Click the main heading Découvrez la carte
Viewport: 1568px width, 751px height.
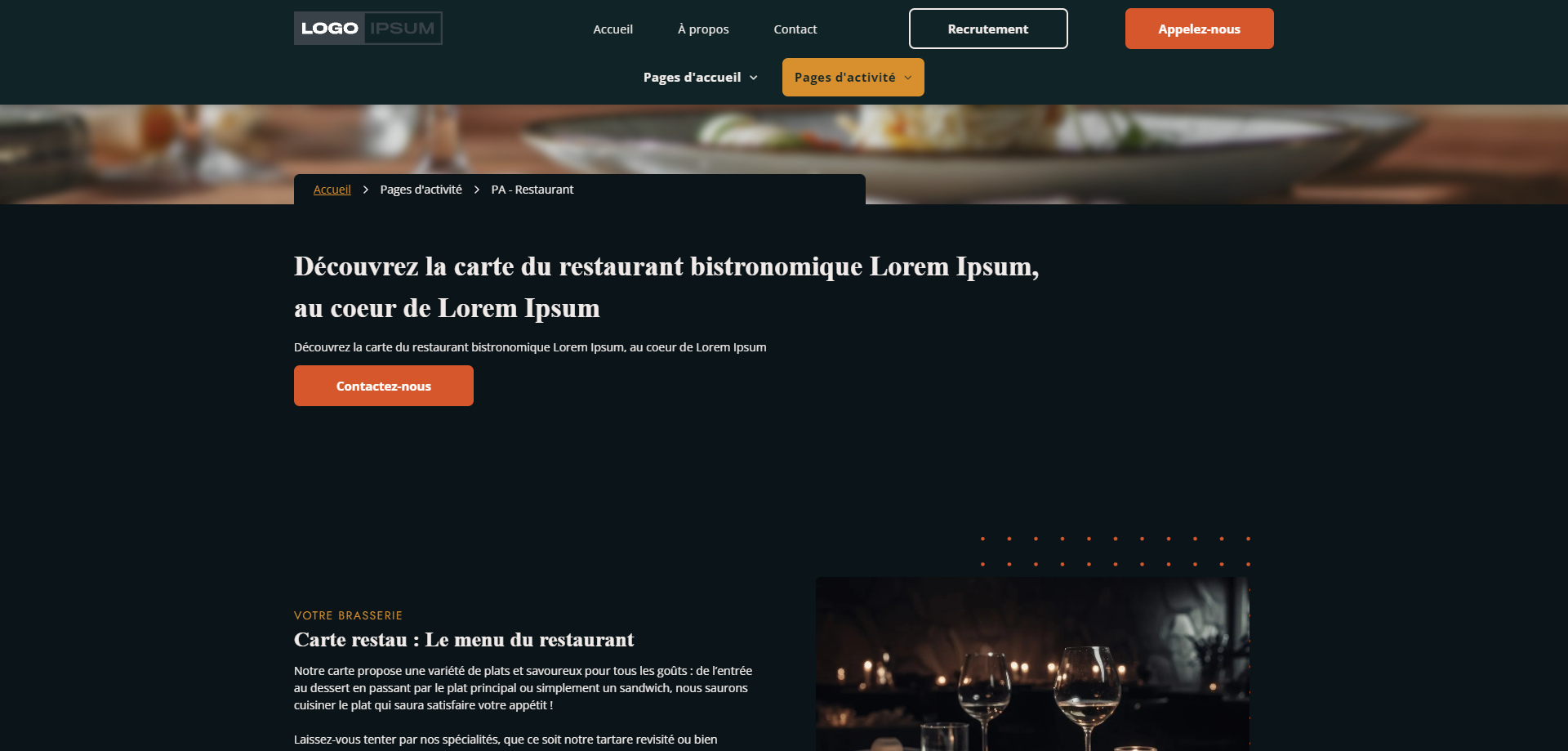pos(666,287)
